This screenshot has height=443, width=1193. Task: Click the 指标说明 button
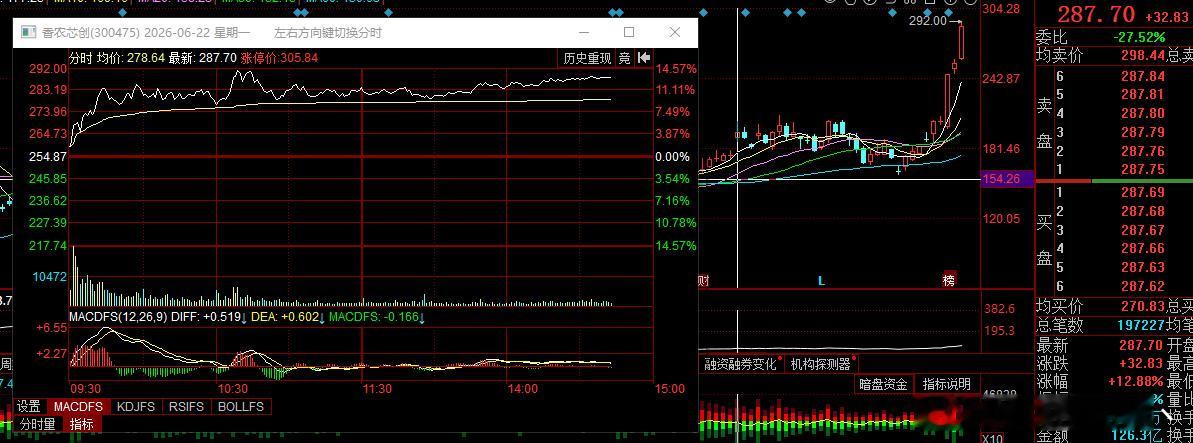pos(946,384)
